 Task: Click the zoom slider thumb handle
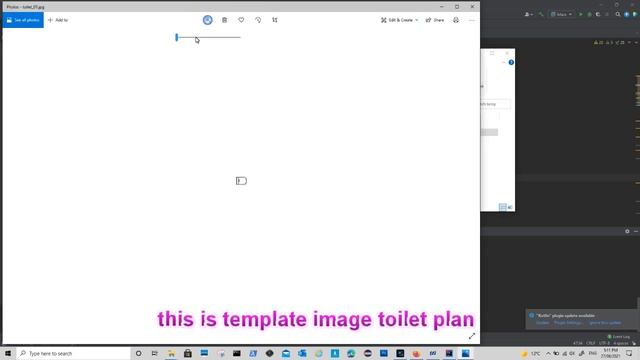pos(177,38)
